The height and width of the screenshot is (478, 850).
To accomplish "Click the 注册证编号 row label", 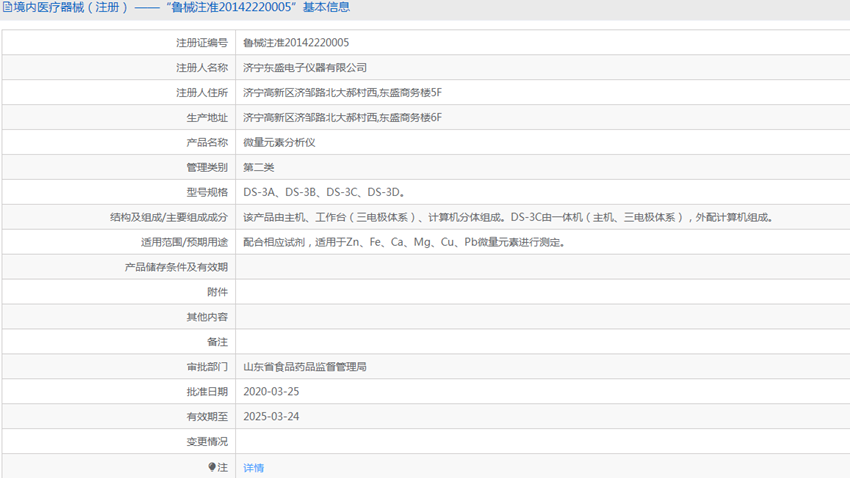I will tap(202, 43).
